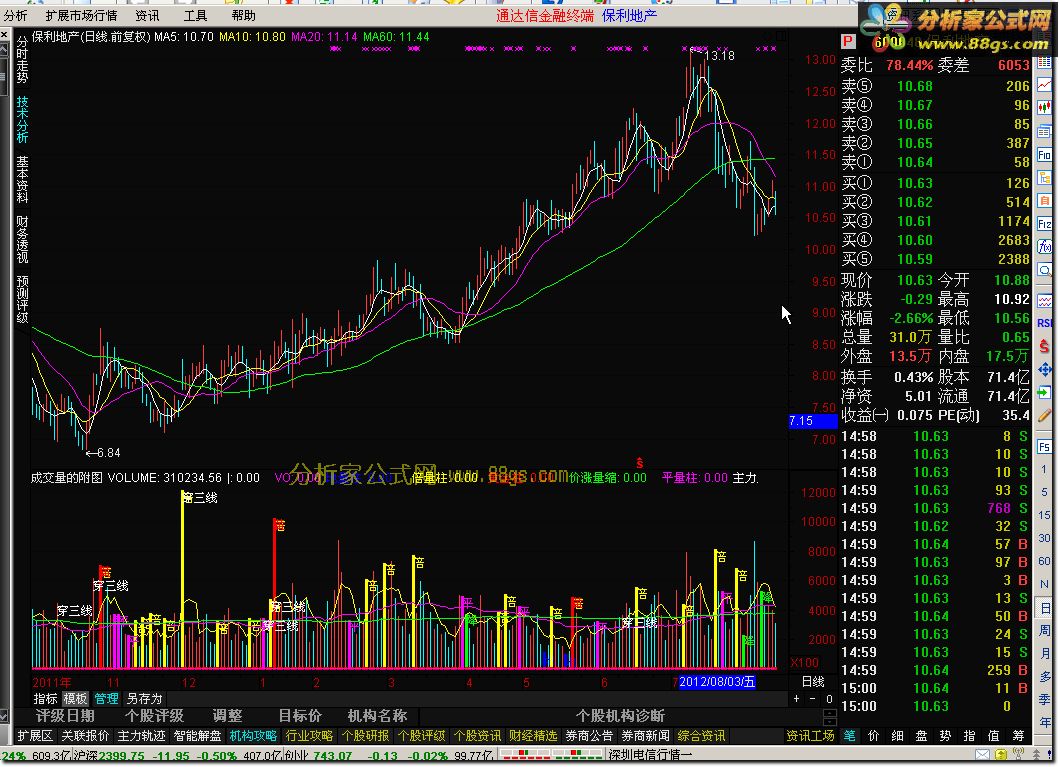Select the 30-minute period button
Image resolution: width=1060 pixels, height=767 pixels.
point(1044,538)
